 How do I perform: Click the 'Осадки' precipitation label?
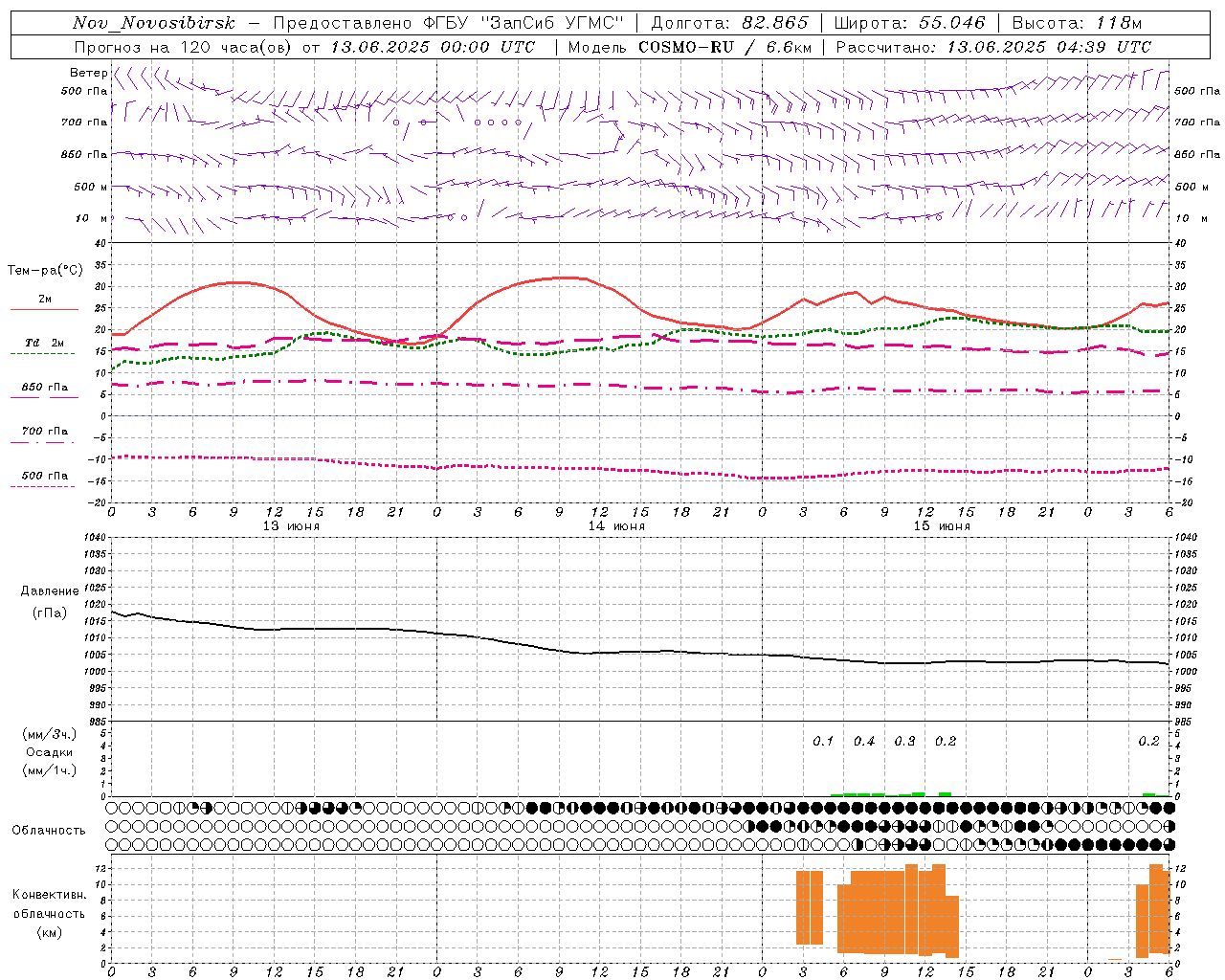click(x=50, y=752)
